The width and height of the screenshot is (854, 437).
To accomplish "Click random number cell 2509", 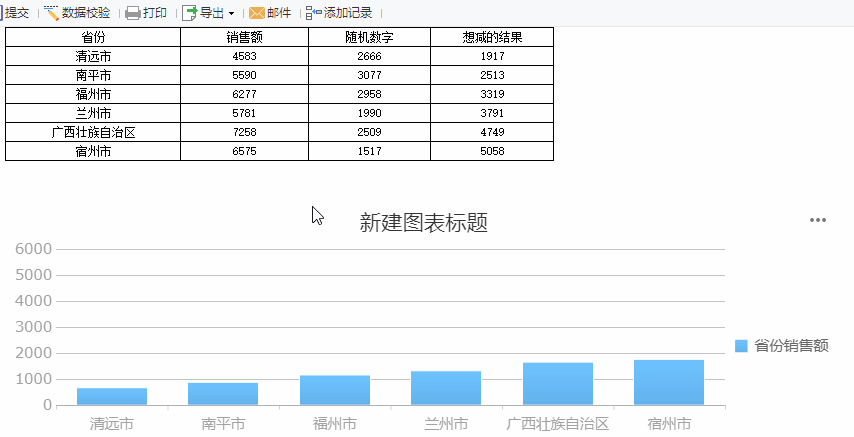I will tap(369, 132).
